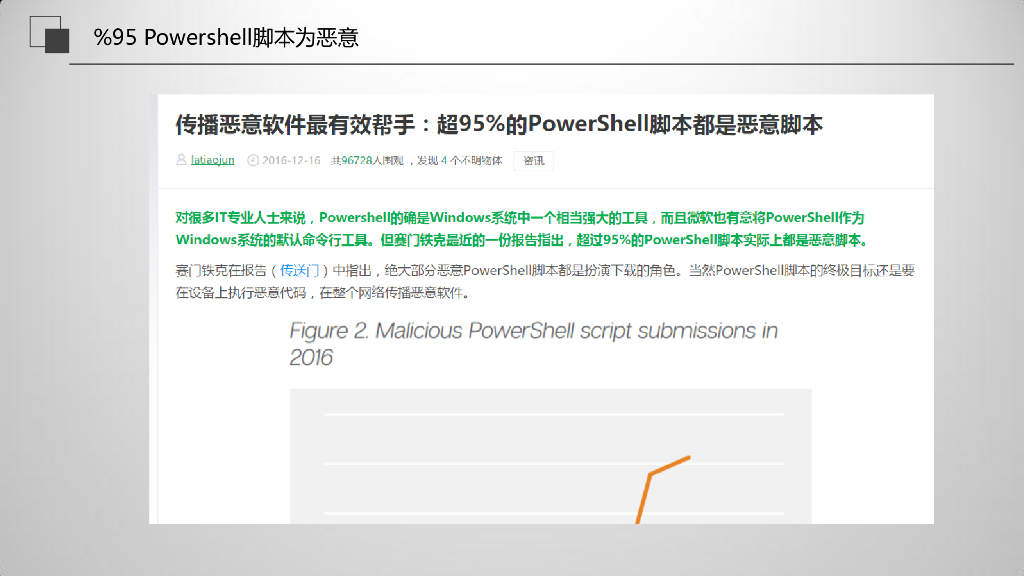Click the green summary paragraph starting 对很多IT专业人士来说
This screenshot has height=576, width=1024.
tap(523, 229)
